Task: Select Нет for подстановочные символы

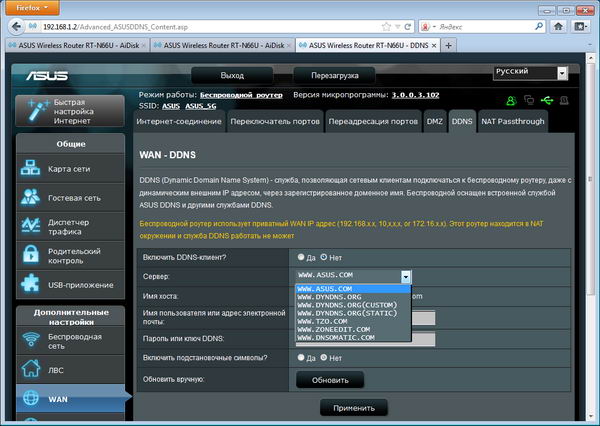Action: (x=324, y=357)
